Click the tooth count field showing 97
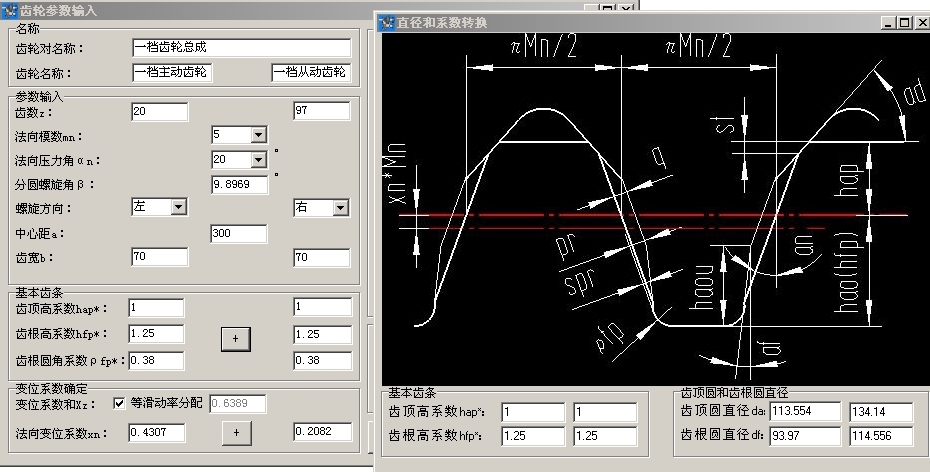This screenshot has width=930, height=472. point(322,111)
